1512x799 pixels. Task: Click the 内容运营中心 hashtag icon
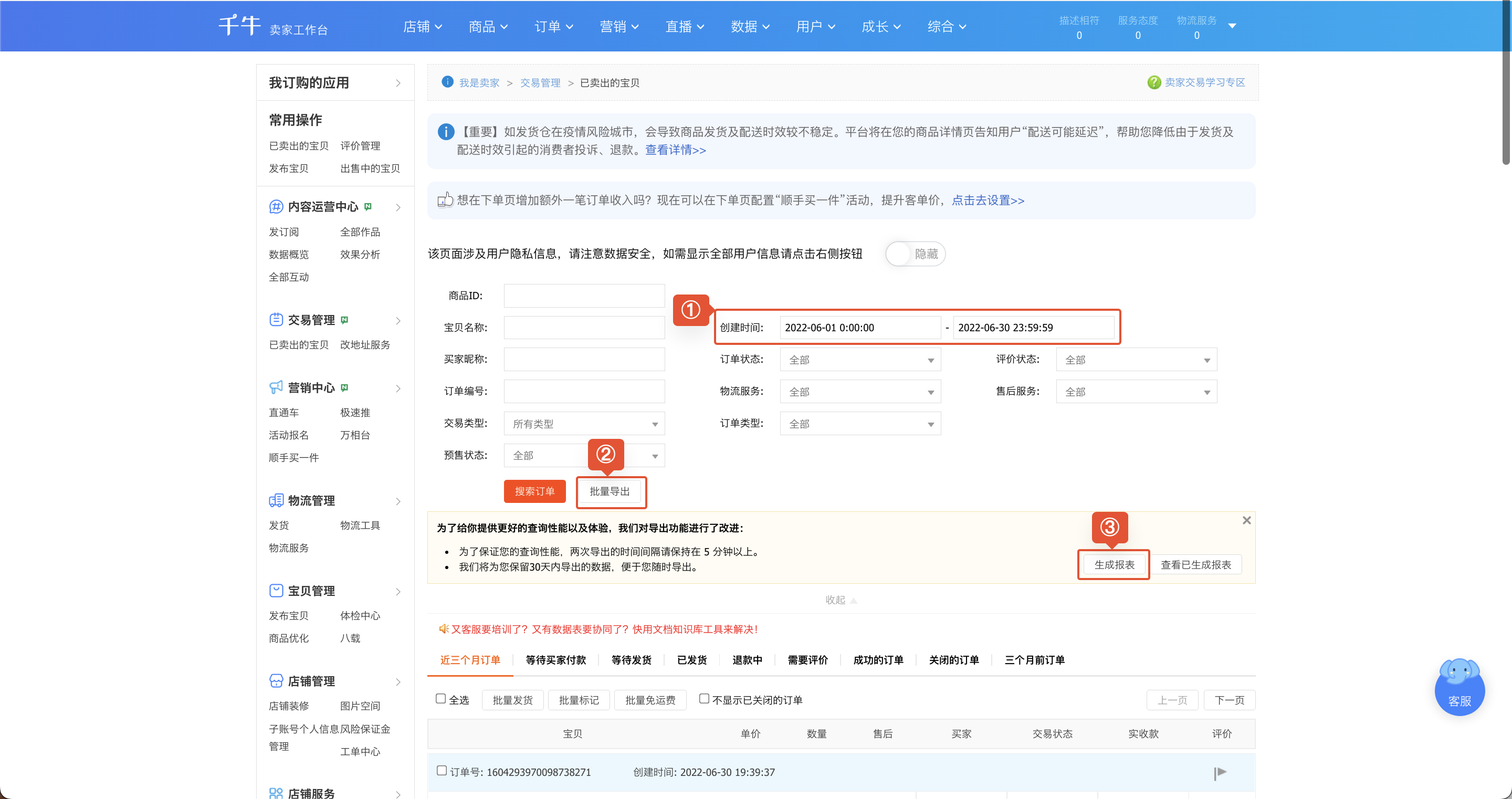[x=276, y=207]
